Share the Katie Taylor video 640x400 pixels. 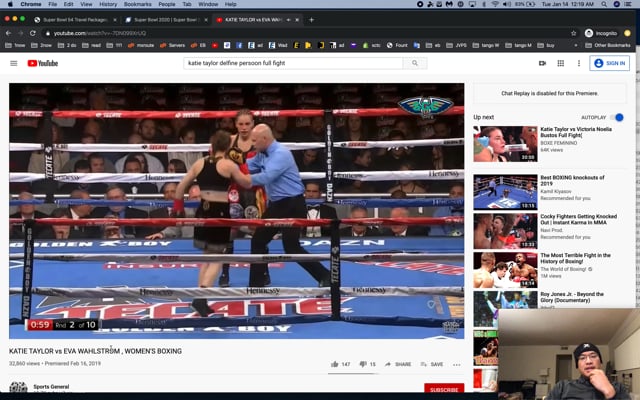point(398,364)
